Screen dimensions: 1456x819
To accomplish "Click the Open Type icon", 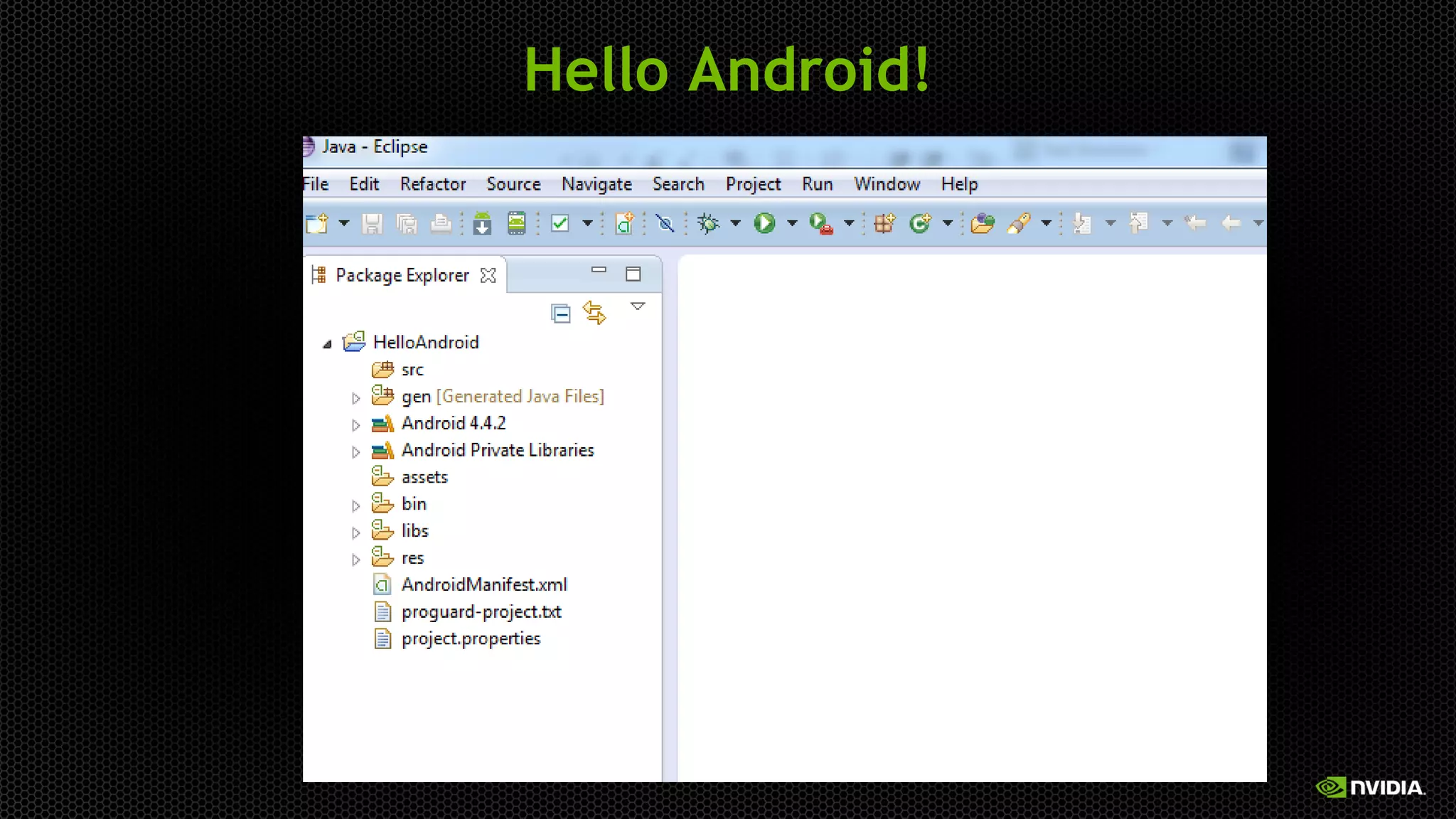I will (x=983, y=223).
